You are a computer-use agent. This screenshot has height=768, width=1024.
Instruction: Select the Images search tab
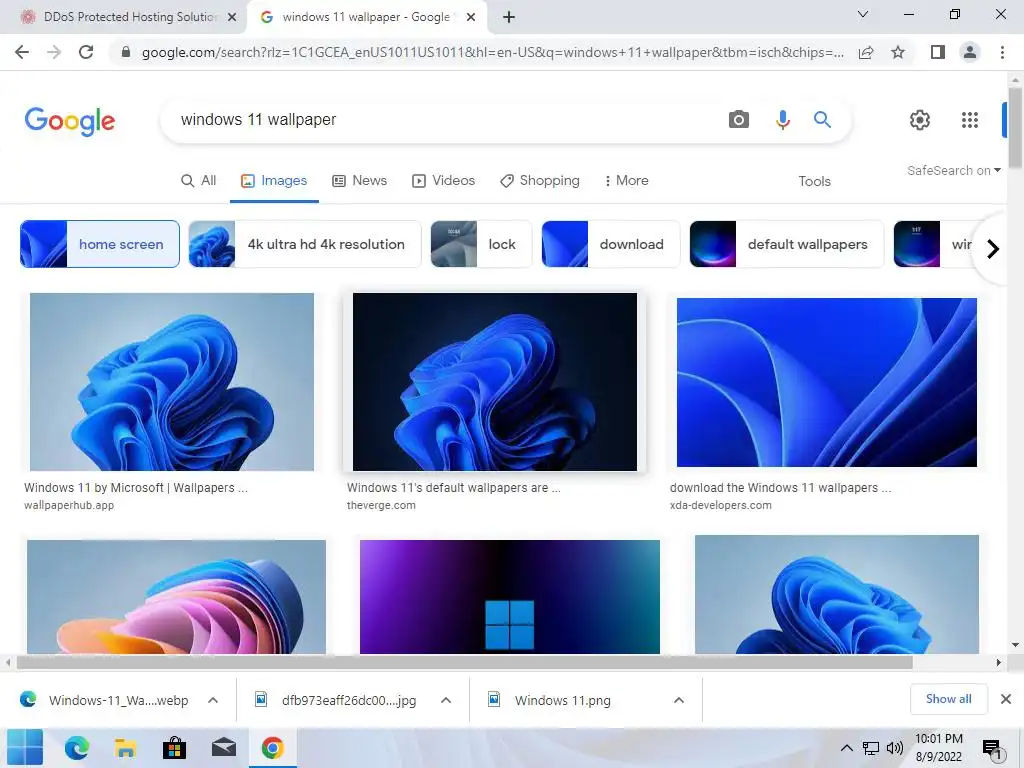pyautogui.click(x=274, y=181)
